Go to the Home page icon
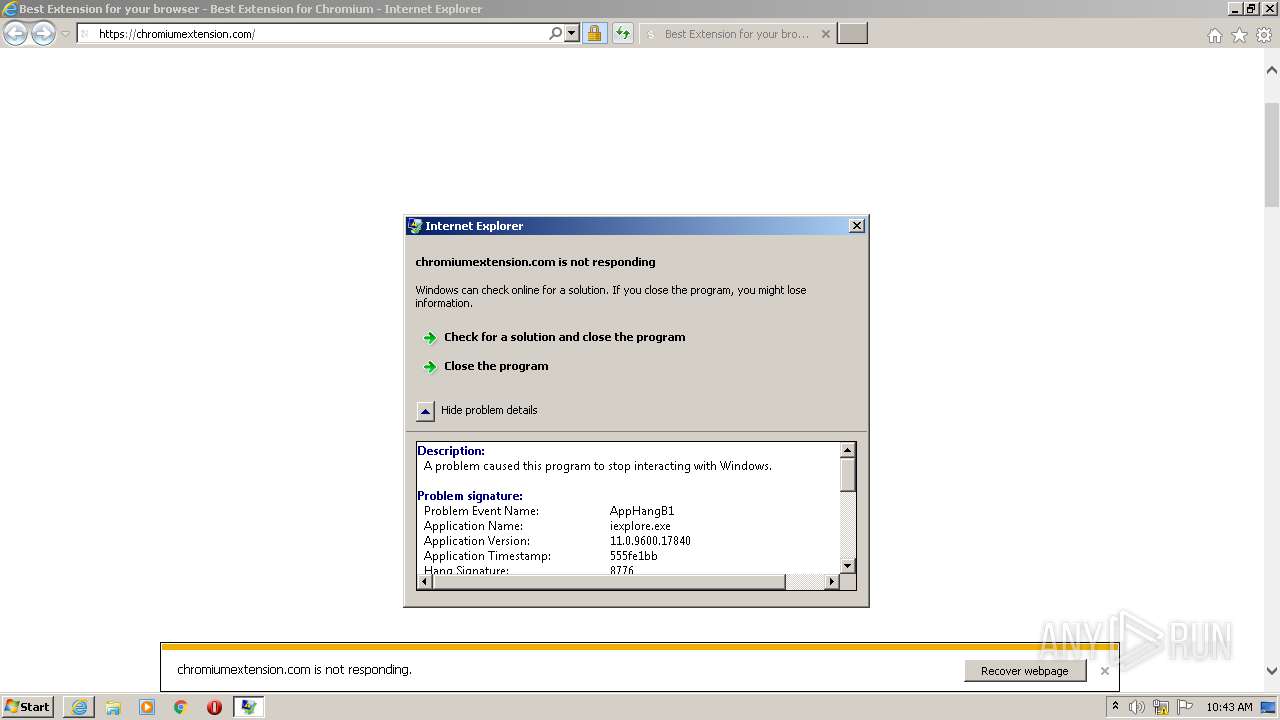Image resolution: width=1280 pixels, height=720 pixels. 1214,35
